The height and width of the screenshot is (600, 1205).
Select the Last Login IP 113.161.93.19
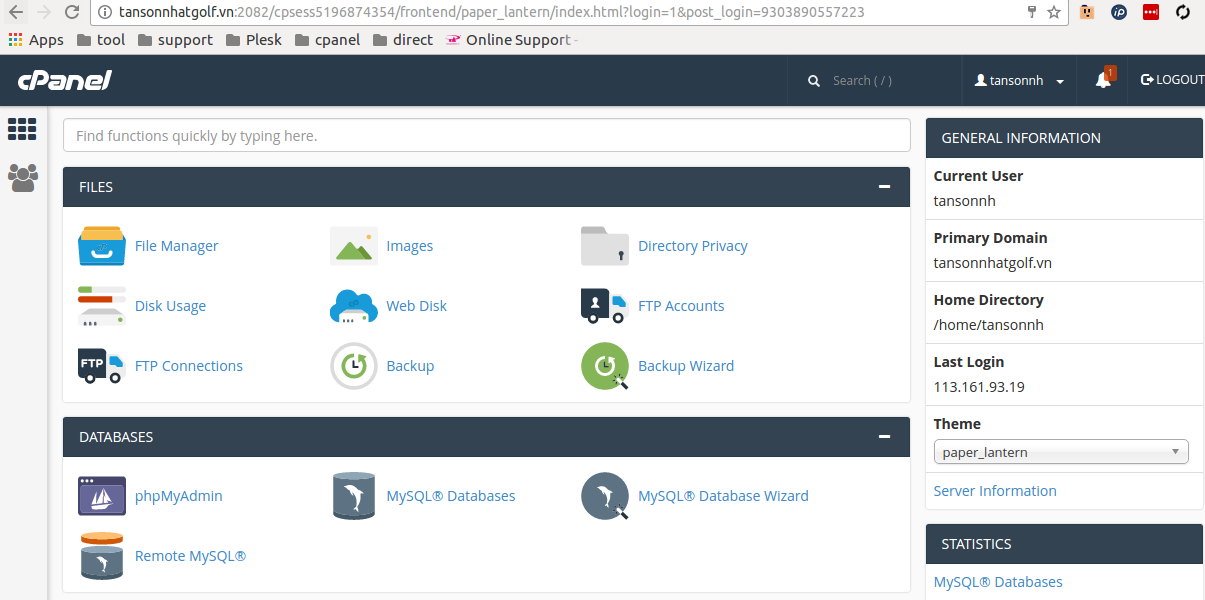tap(979, 387)
